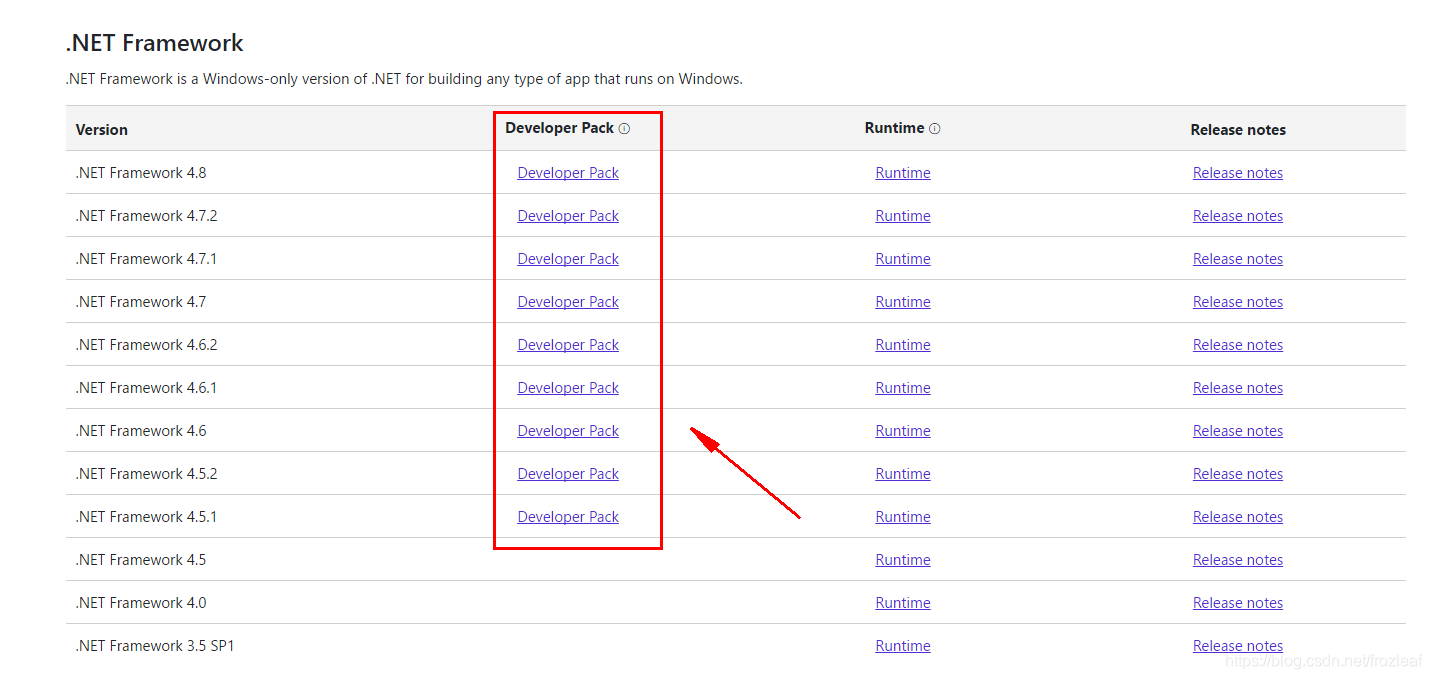Select the '.NET Framework 4.8' version cell
1432x679 pixels.
pyautogui.click(x=141, y=173)
